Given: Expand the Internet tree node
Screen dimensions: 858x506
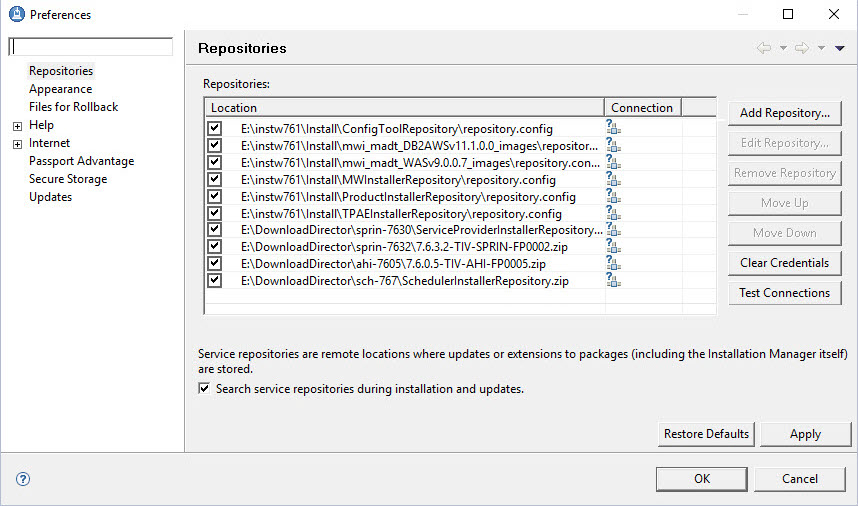Looking at the screenshot, I should click(x=17, y=144).
